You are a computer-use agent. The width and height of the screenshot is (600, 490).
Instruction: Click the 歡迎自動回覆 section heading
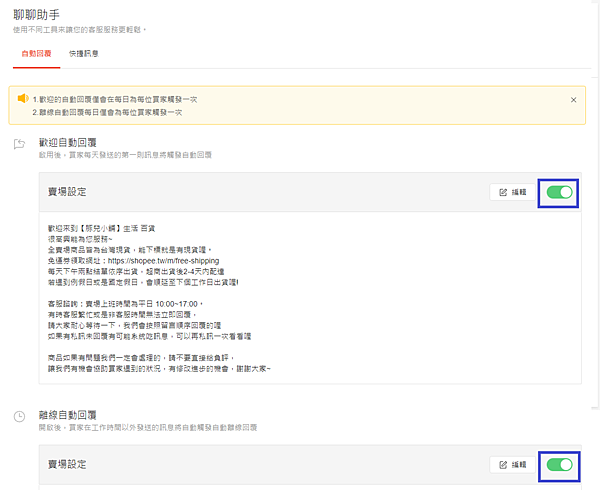click(68, 143)
